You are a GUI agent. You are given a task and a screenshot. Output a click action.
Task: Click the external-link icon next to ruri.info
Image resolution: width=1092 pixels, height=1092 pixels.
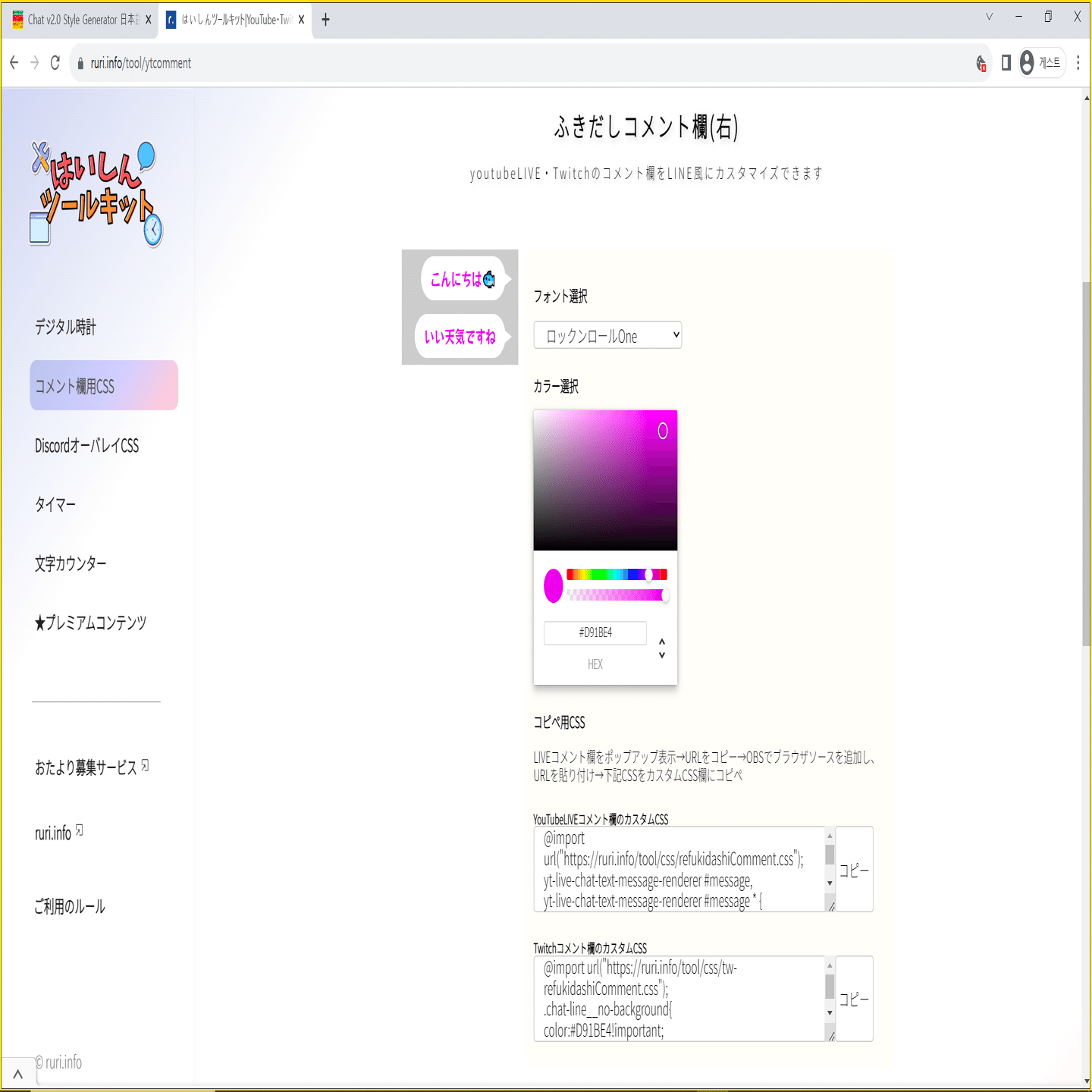click(x=80, y=830)
